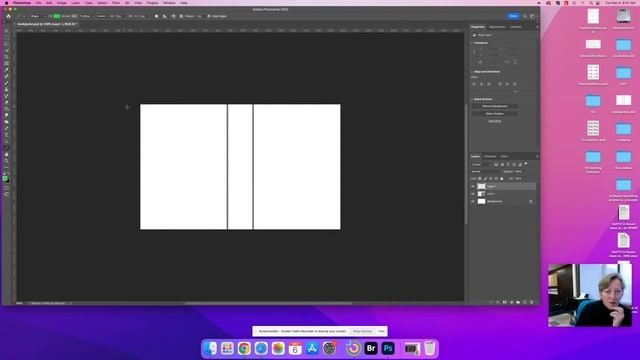The width and height of the screenshot is (640, 360).
Task: Toggle the Align Edges checkbox
Action: (209, 16)
